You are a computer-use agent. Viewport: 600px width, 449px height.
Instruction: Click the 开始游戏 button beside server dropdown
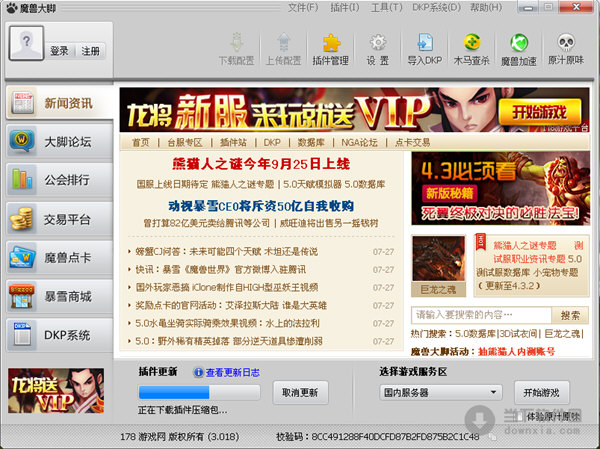pyautogui.click(x=541, y=392)
